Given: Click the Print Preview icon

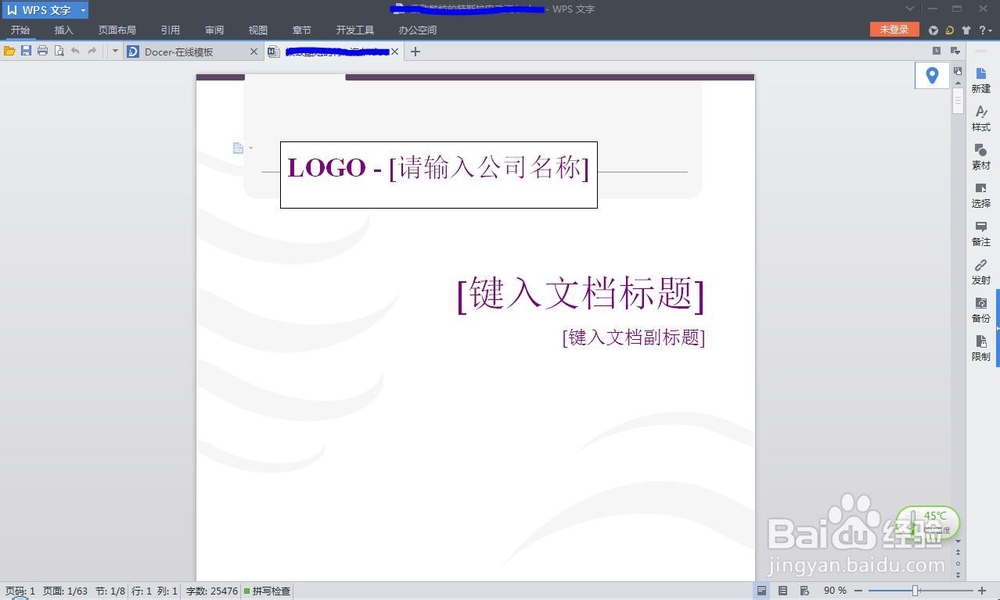Looking at the screenshot, I should (59, 51).
